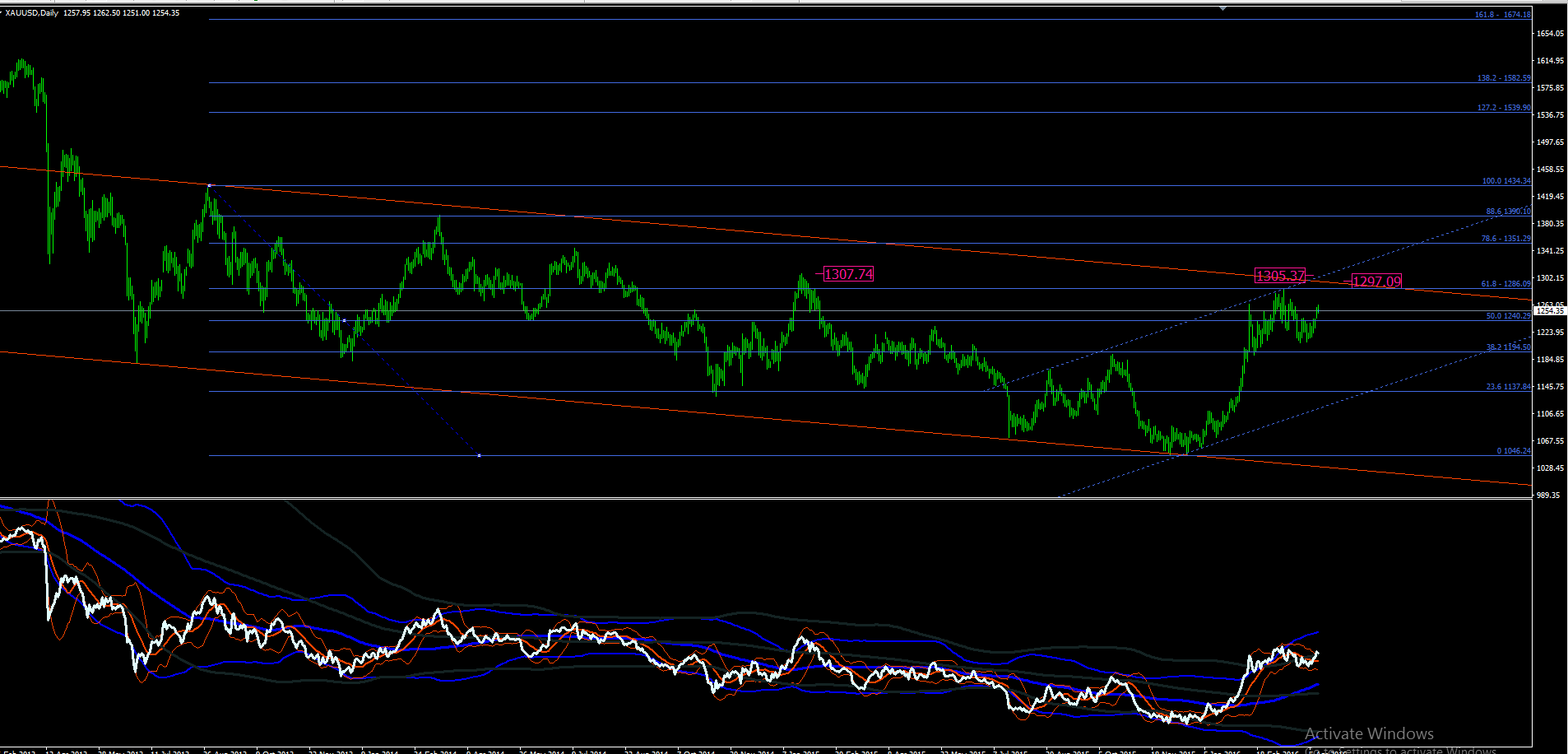The image size is (1568, 754).
Task: Click the OHLC values 1257.95 1262.50 1251.00 1254.35
Action: pyautogui.click(x=122, y=13)
